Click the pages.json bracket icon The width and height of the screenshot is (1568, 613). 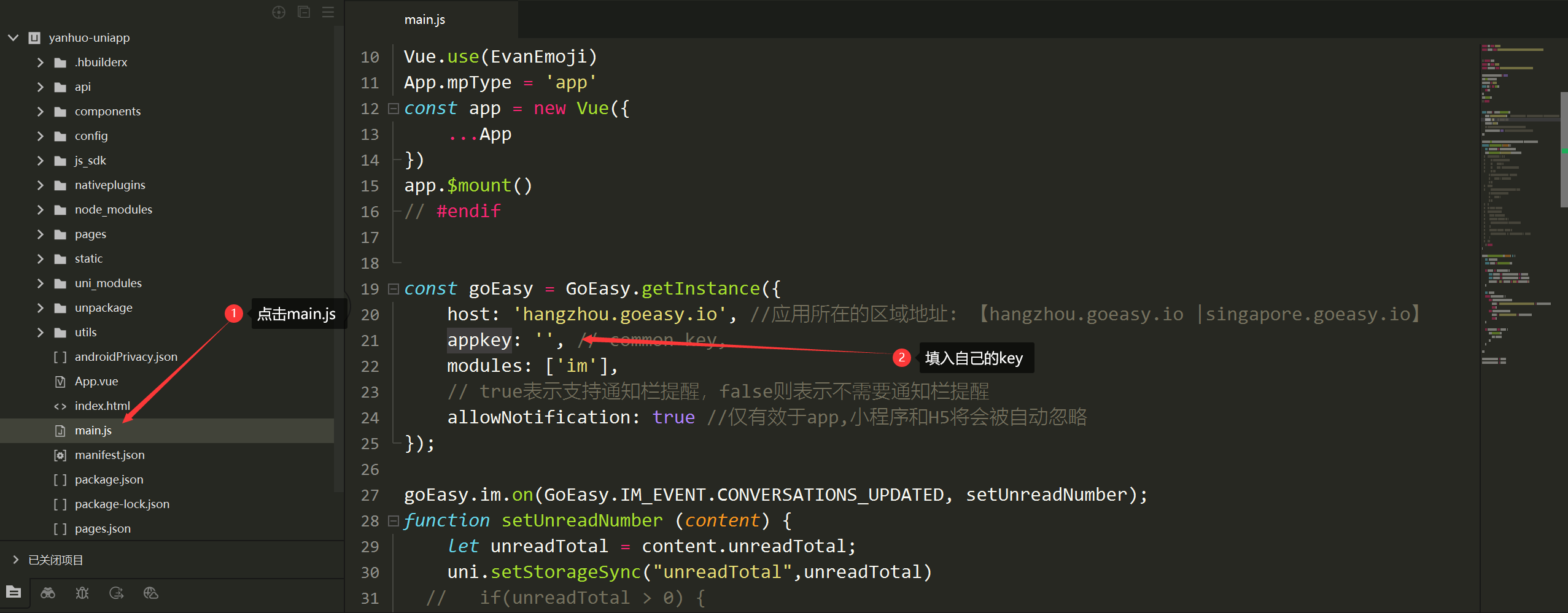coord(60,529)
